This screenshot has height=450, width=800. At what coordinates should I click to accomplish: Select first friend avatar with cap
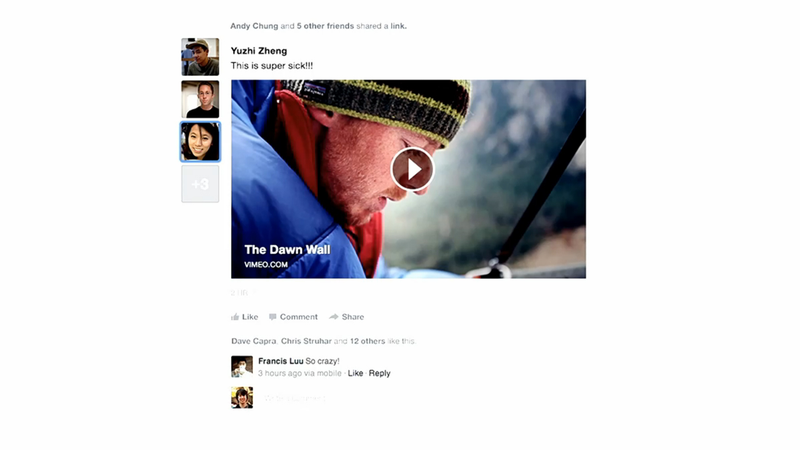[x=200, y=57]
